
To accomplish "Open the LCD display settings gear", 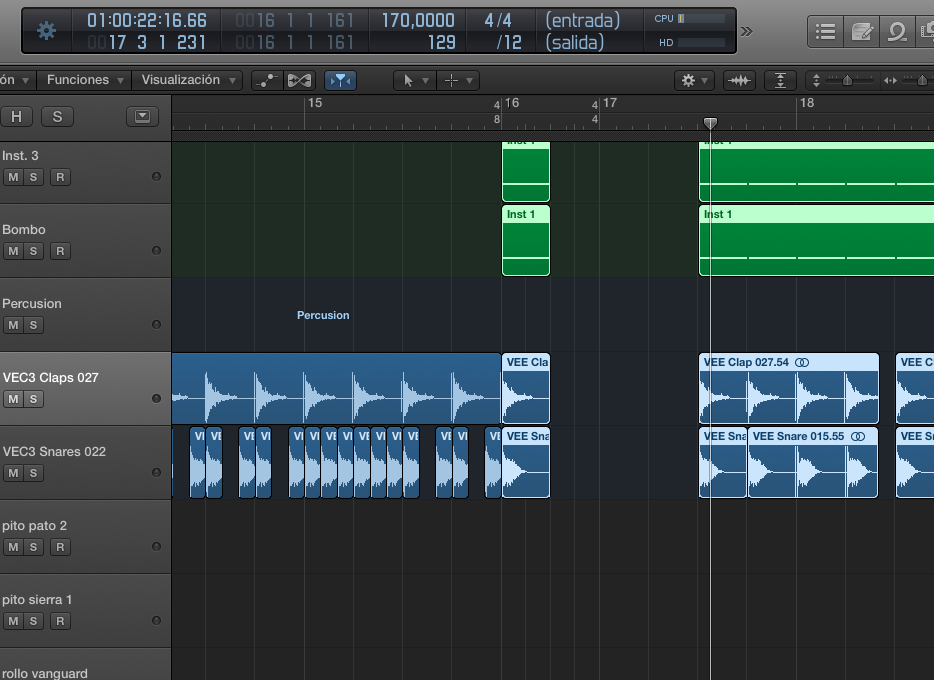I will (x=46, y=31).
